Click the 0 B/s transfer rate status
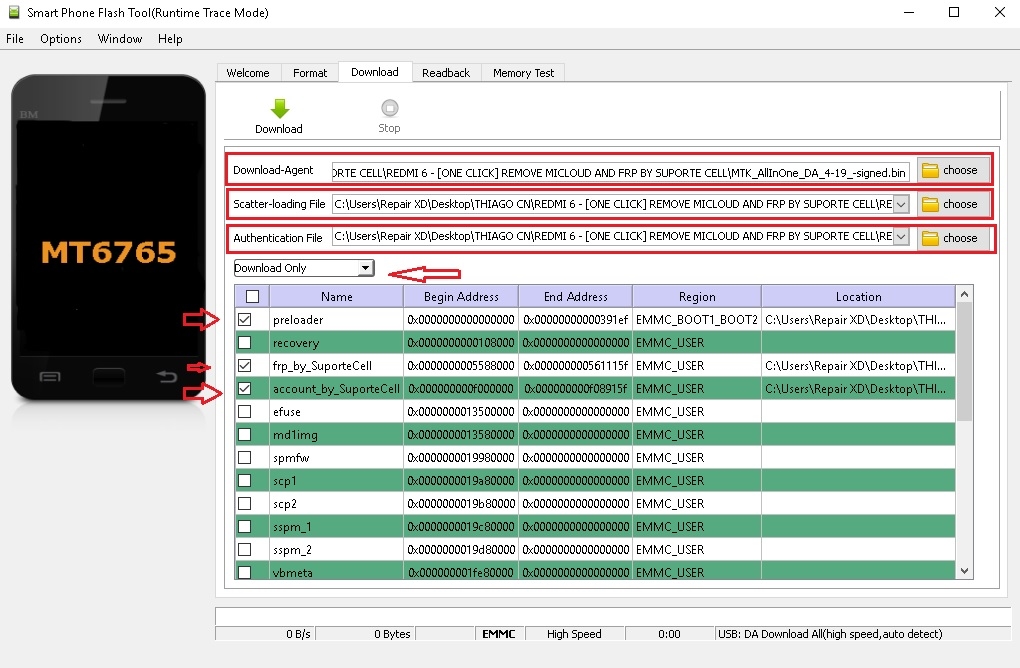 pyautogui.click(x=298, y=634)
